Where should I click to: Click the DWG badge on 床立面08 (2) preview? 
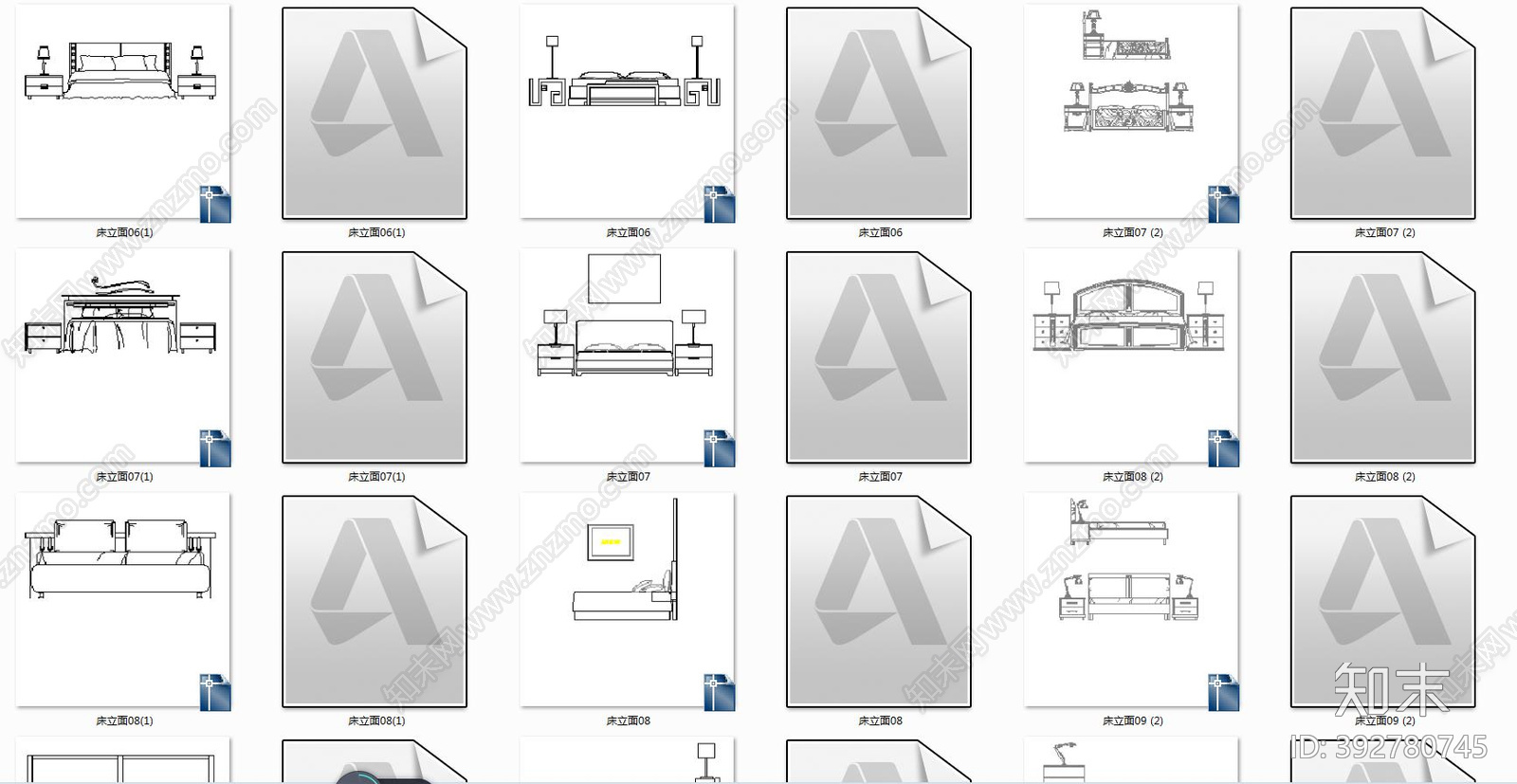(x=1224, y=448)
